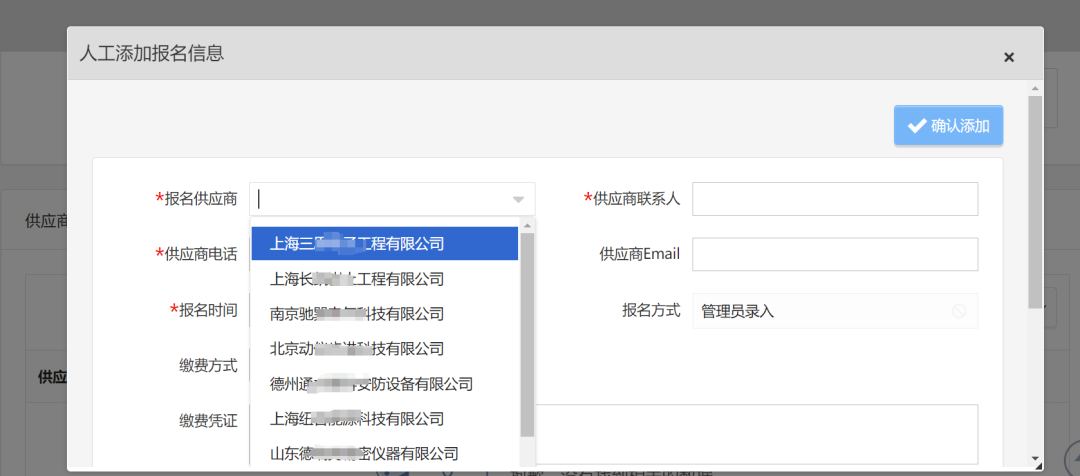Viewport: 1080px width, 476px height.
Task: Expand the 报名供应商 dropdown arrow
Action: tap(518, 199)
